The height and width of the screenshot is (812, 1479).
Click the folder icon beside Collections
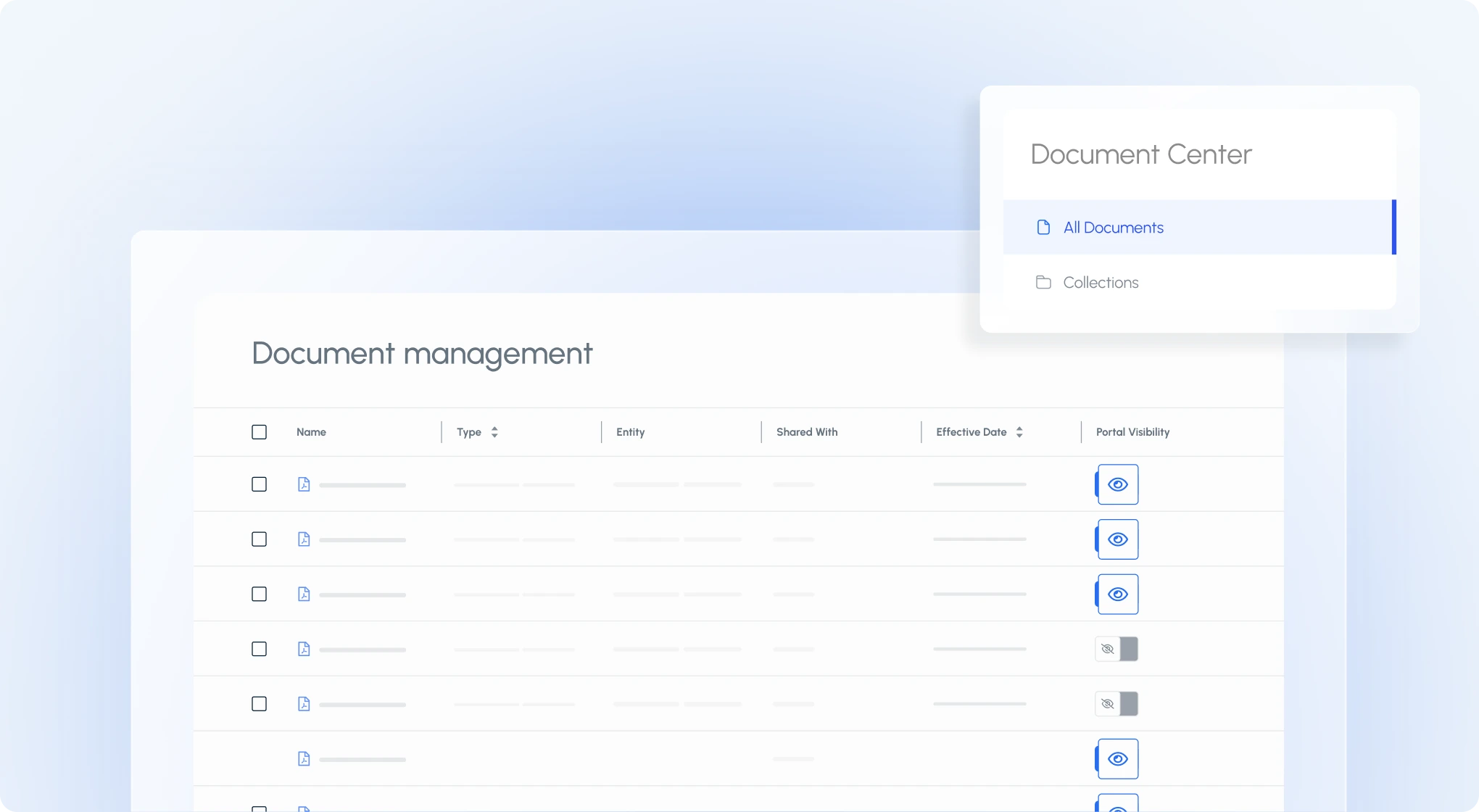click(x=1043, y=283)
